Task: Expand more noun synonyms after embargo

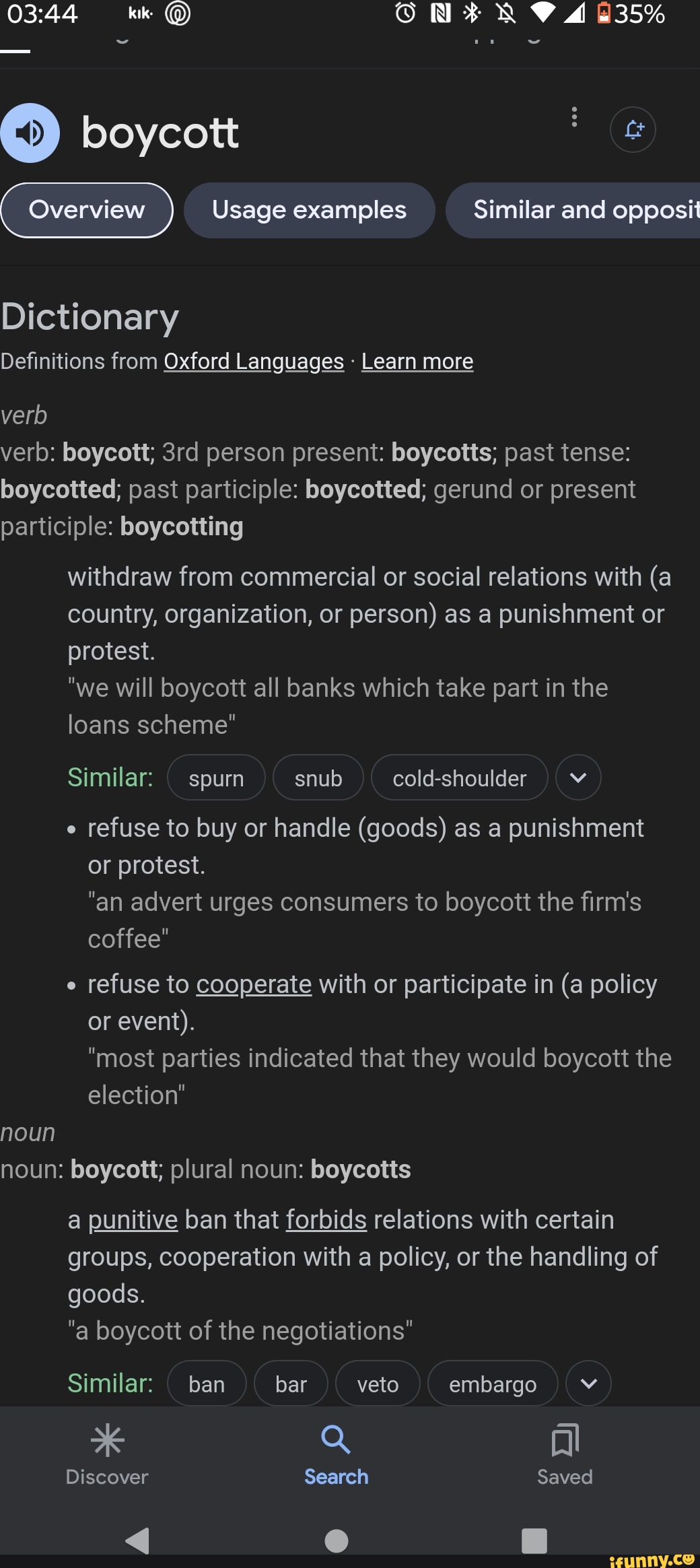Action: (x=588, y=1384)
